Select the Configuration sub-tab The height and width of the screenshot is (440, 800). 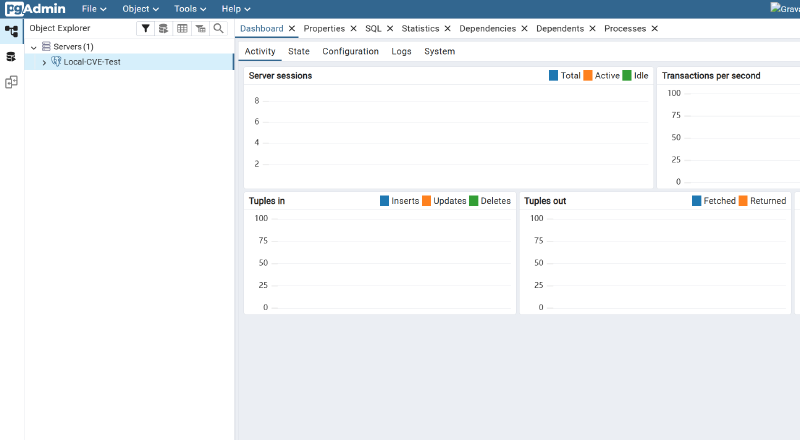tap(350, 51)
